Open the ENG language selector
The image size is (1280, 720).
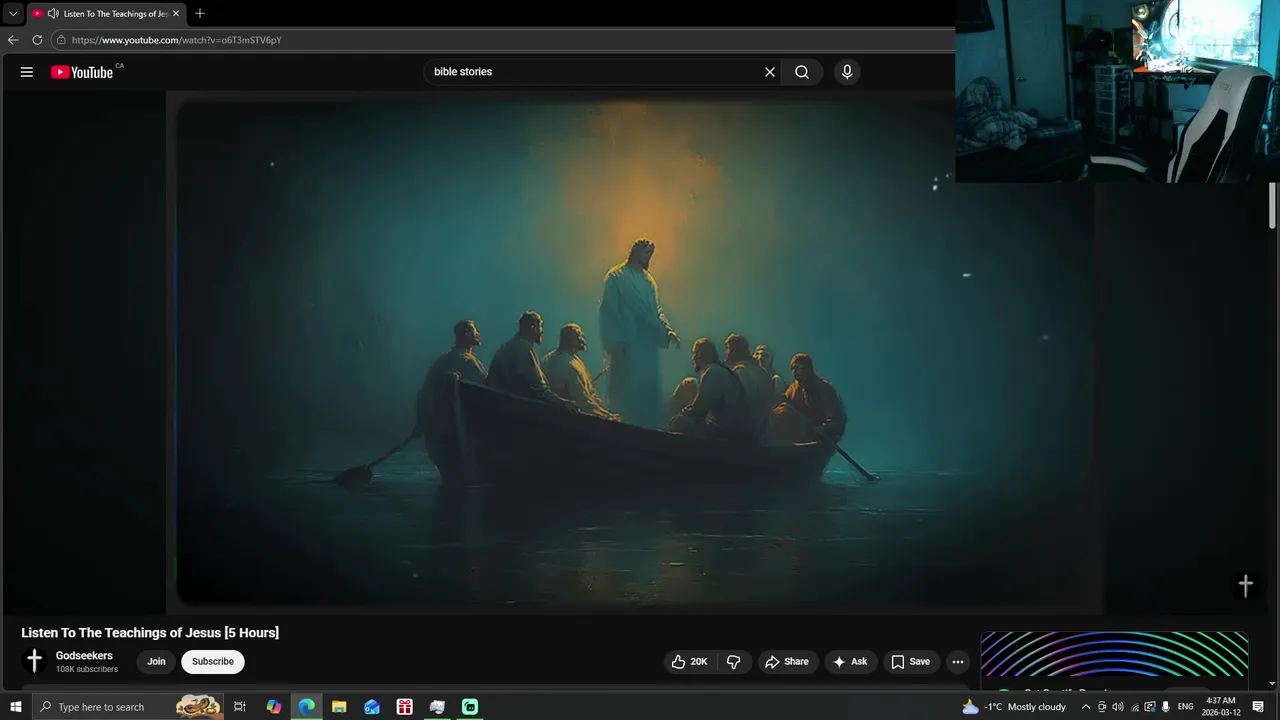tap(1186, 707)
